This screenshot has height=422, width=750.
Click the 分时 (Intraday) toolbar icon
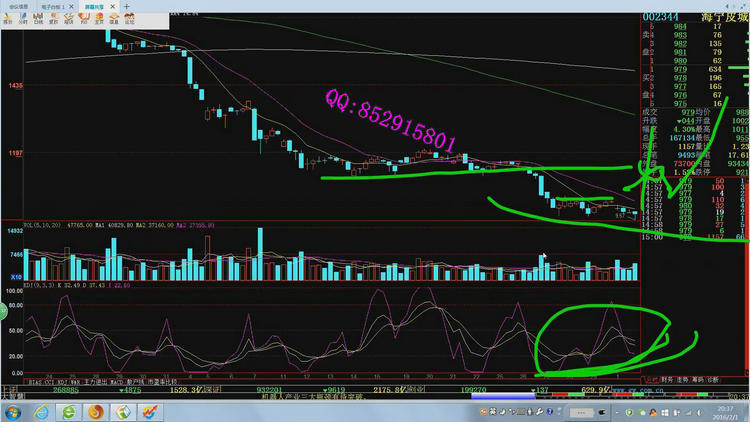23,18
